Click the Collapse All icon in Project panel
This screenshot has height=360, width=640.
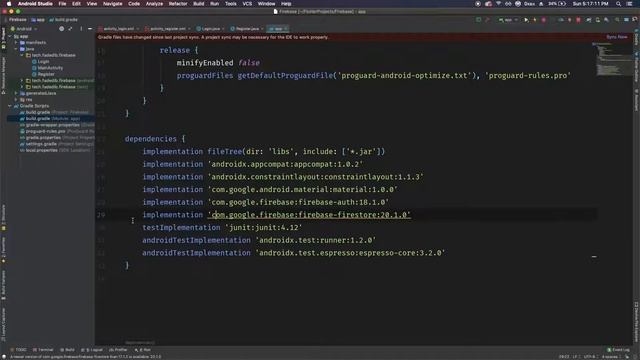point(70,29)
